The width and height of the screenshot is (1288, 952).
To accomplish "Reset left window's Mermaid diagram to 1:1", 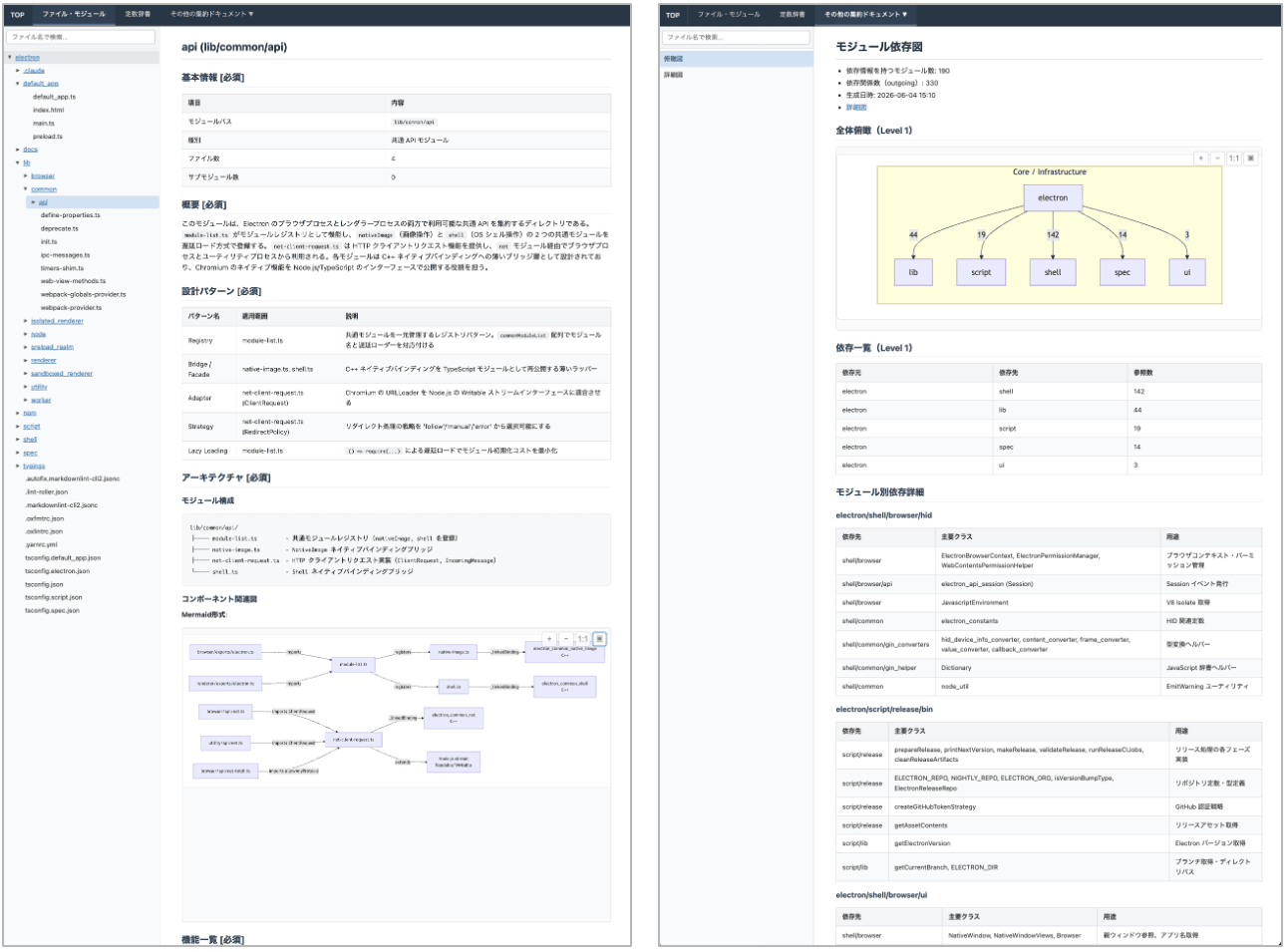I will coord(583,639).
